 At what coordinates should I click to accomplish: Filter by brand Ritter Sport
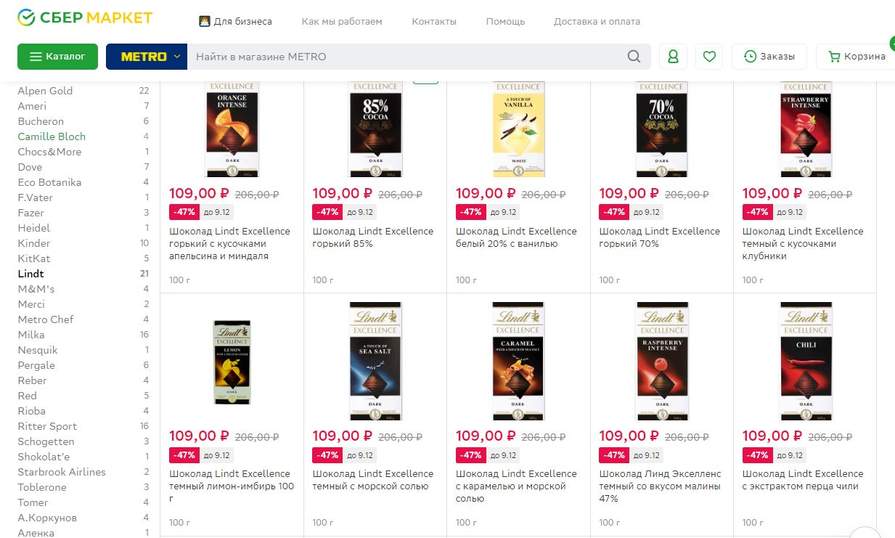47,426
